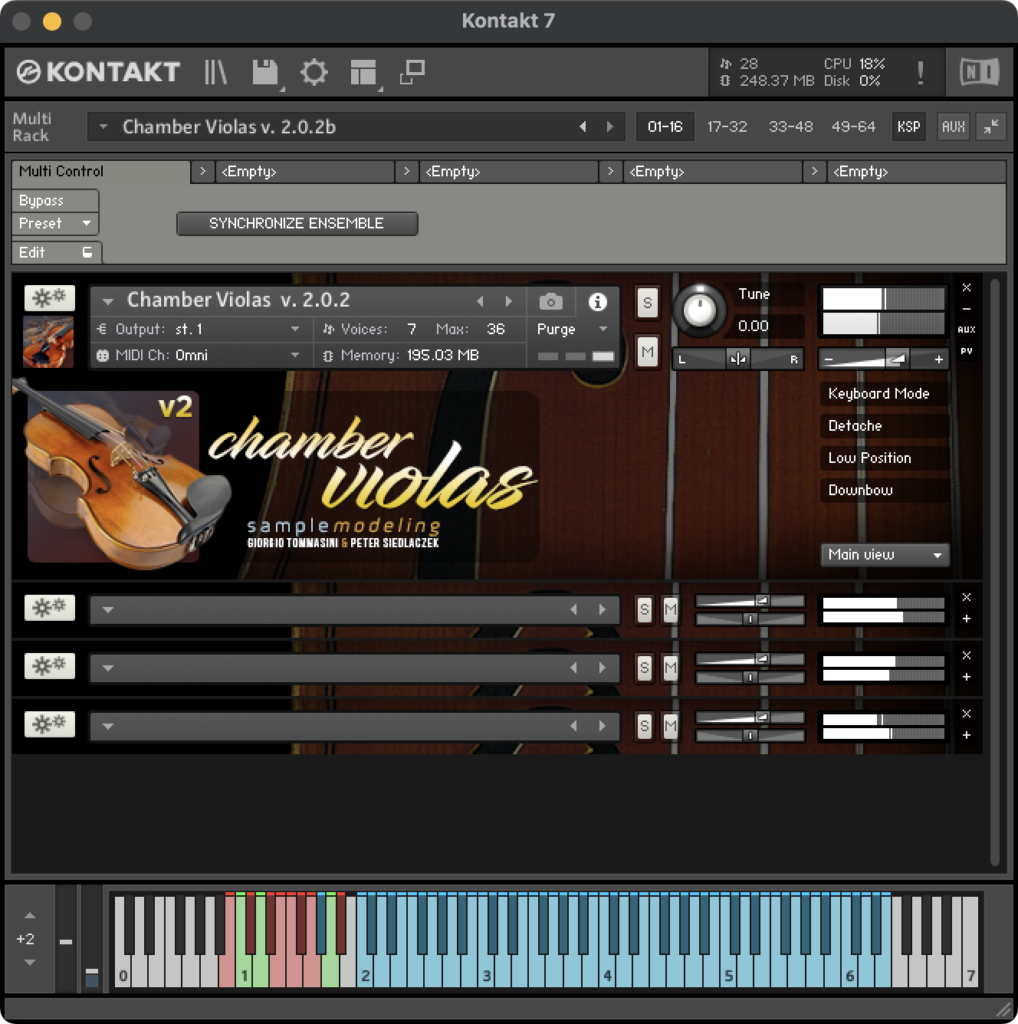Click the Chamber Violas volume slider
This screenshot has height=1024, width=1018.
[883, 359]
